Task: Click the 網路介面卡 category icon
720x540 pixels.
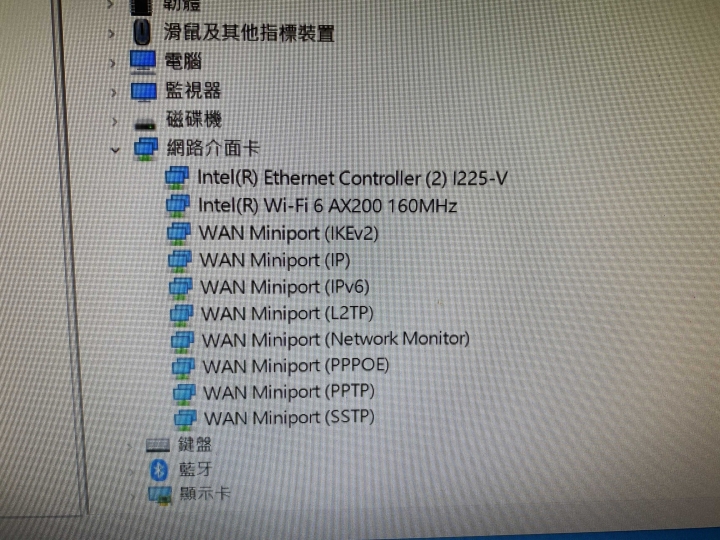Action: point(146,149)
